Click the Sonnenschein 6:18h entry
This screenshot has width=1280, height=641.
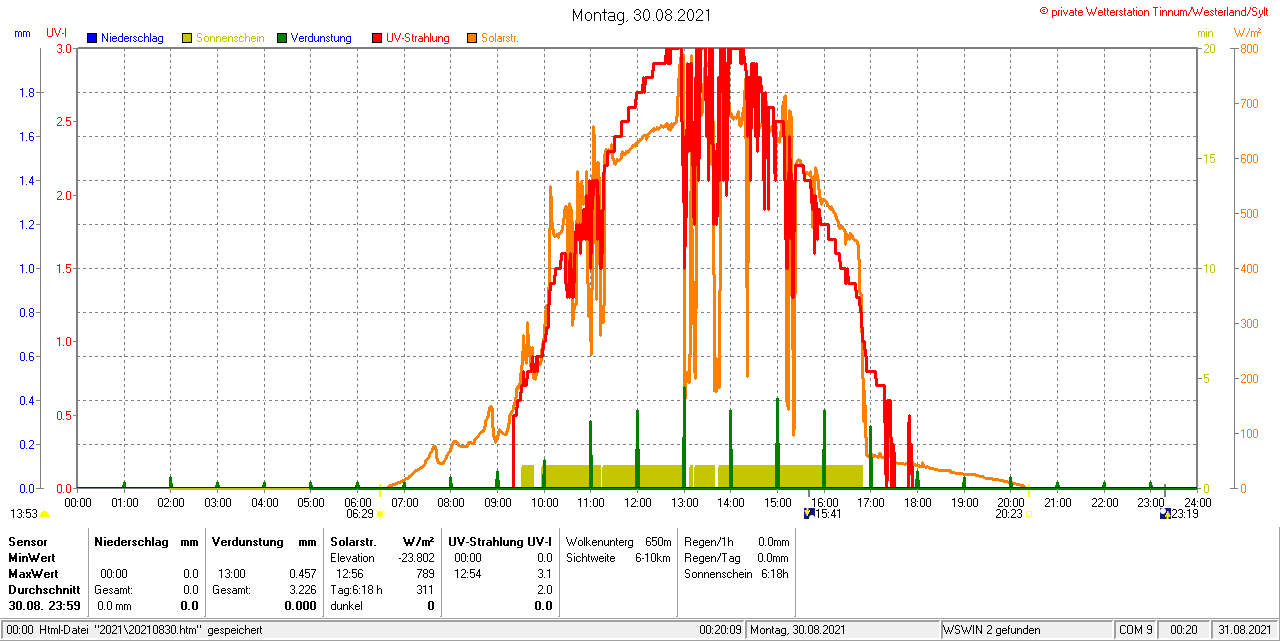(x=736, y=573)
